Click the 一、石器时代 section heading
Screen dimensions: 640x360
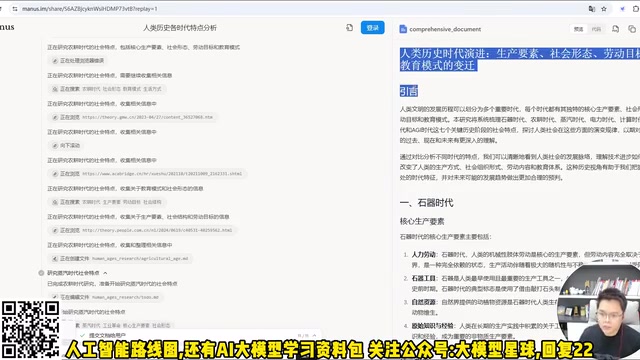[426, 203]
